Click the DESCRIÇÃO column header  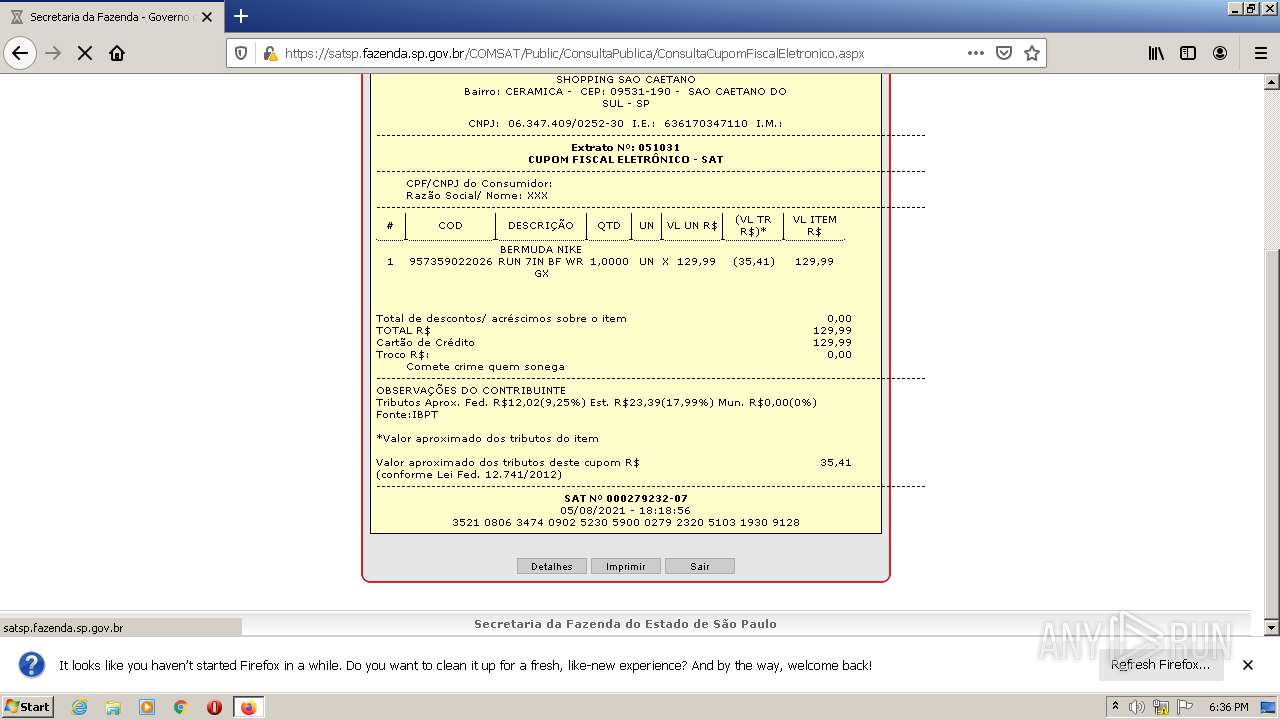(x=541, y=225)
